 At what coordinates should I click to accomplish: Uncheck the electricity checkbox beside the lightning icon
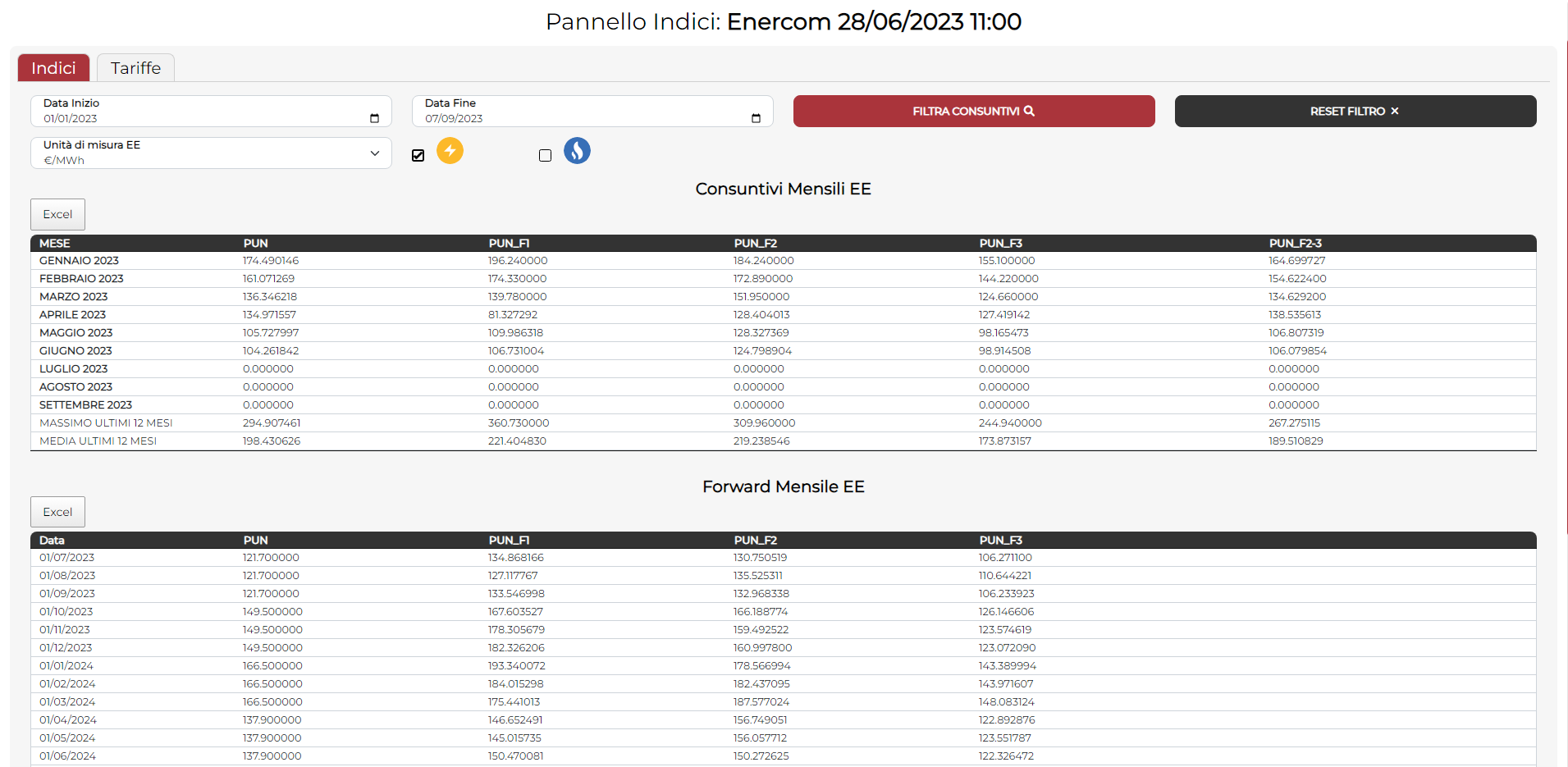tap(418, 156)
